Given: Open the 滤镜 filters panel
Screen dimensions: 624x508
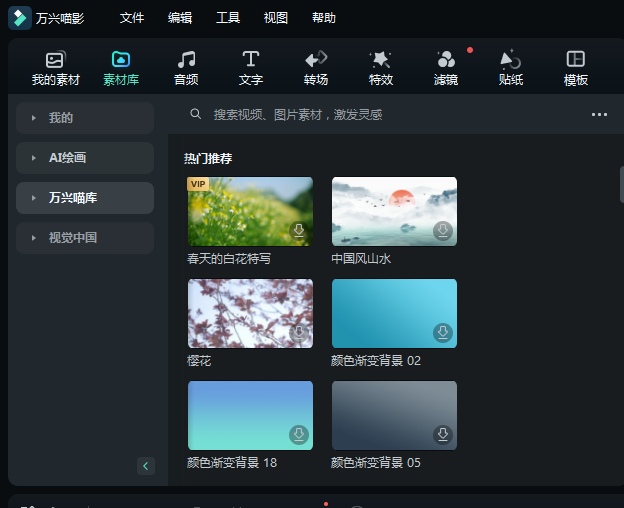Looking at the screenshot, I should (446, 68).
